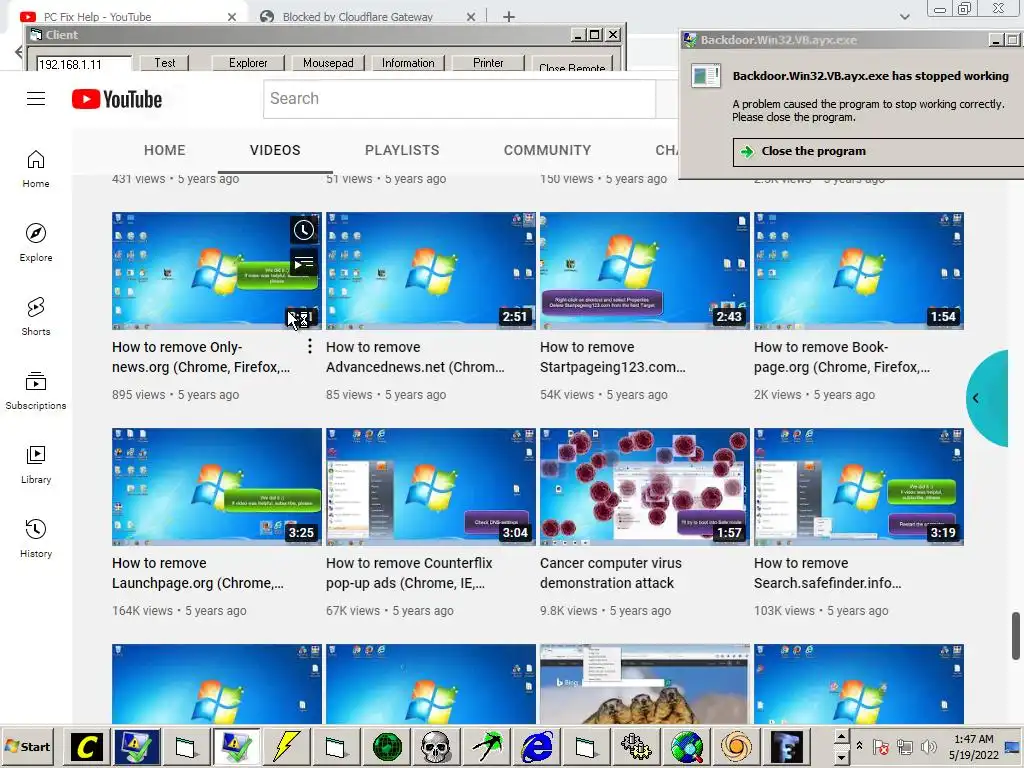
Task: Open the globe with magnifier taskbar icon
Action: pyautogui.click(x=686, y=746)
